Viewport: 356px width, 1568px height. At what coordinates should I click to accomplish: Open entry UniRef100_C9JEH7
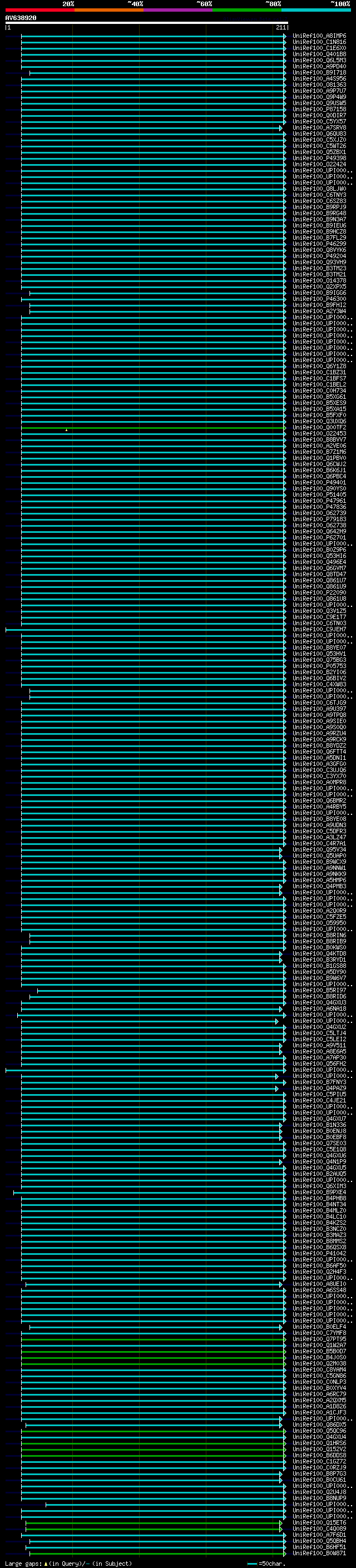[319, 630]
